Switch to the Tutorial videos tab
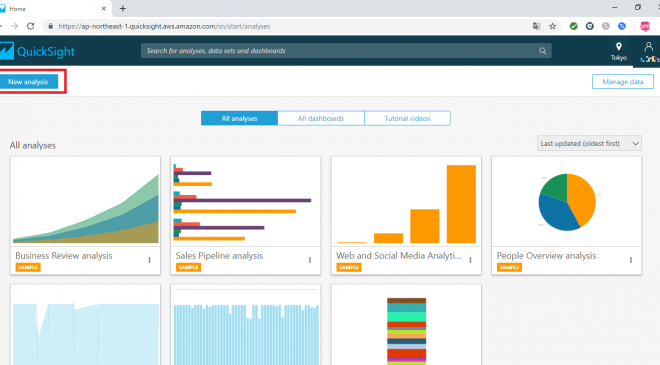The width and height of the screenshot is (660, 365). coord(407,118)
